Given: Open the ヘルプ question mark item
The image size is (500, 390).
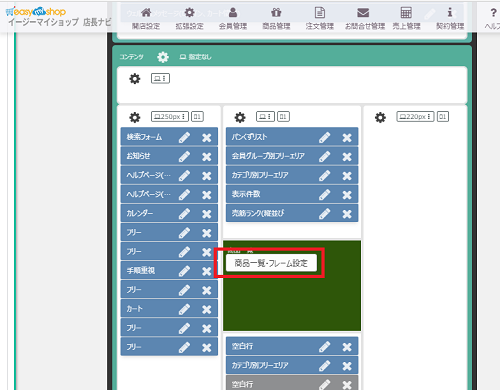Looking at the screenshot, I should [493, 19].
